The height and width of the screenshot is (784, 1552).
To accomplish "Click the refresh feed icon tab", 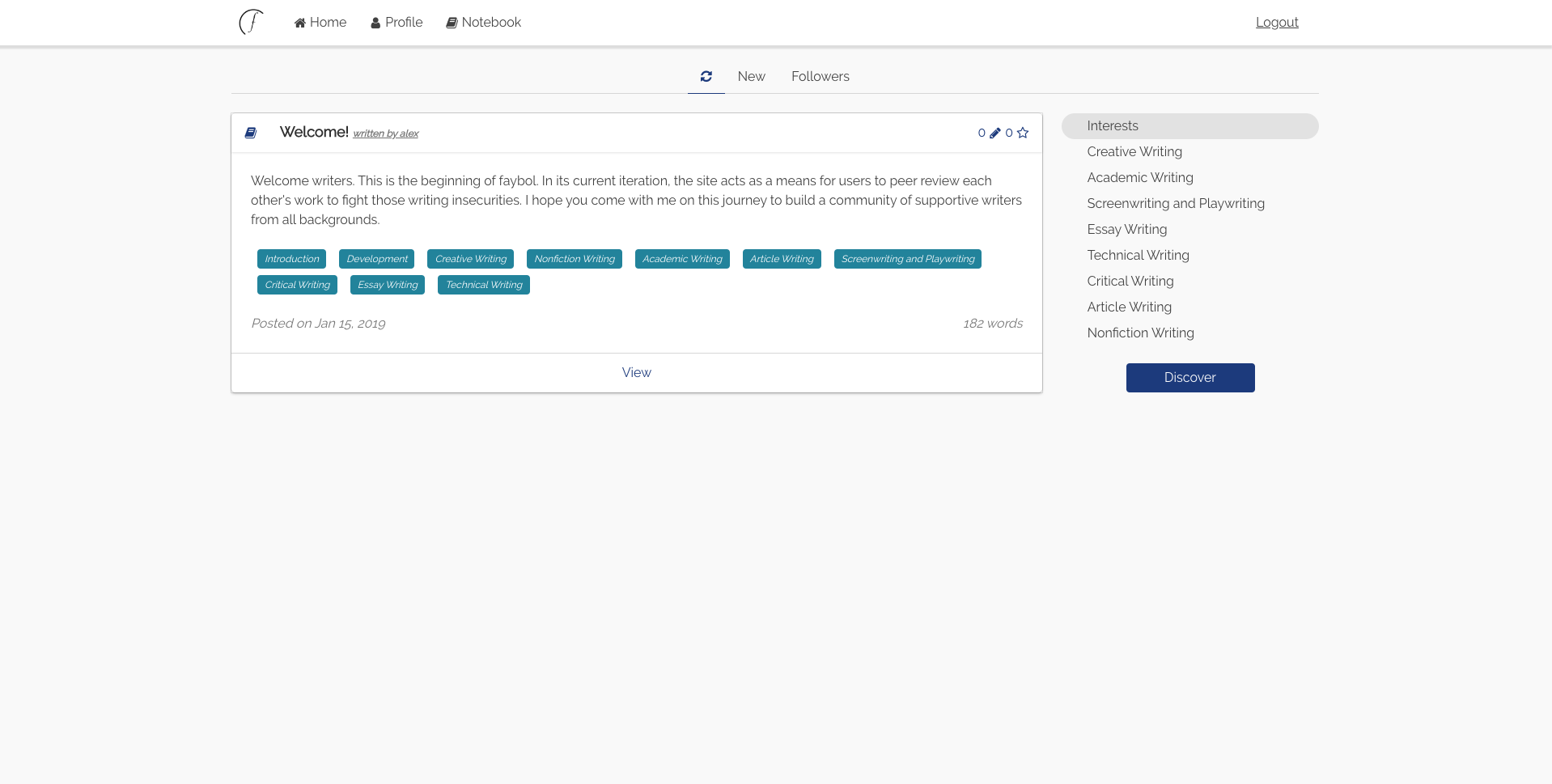I will [706, 76].
